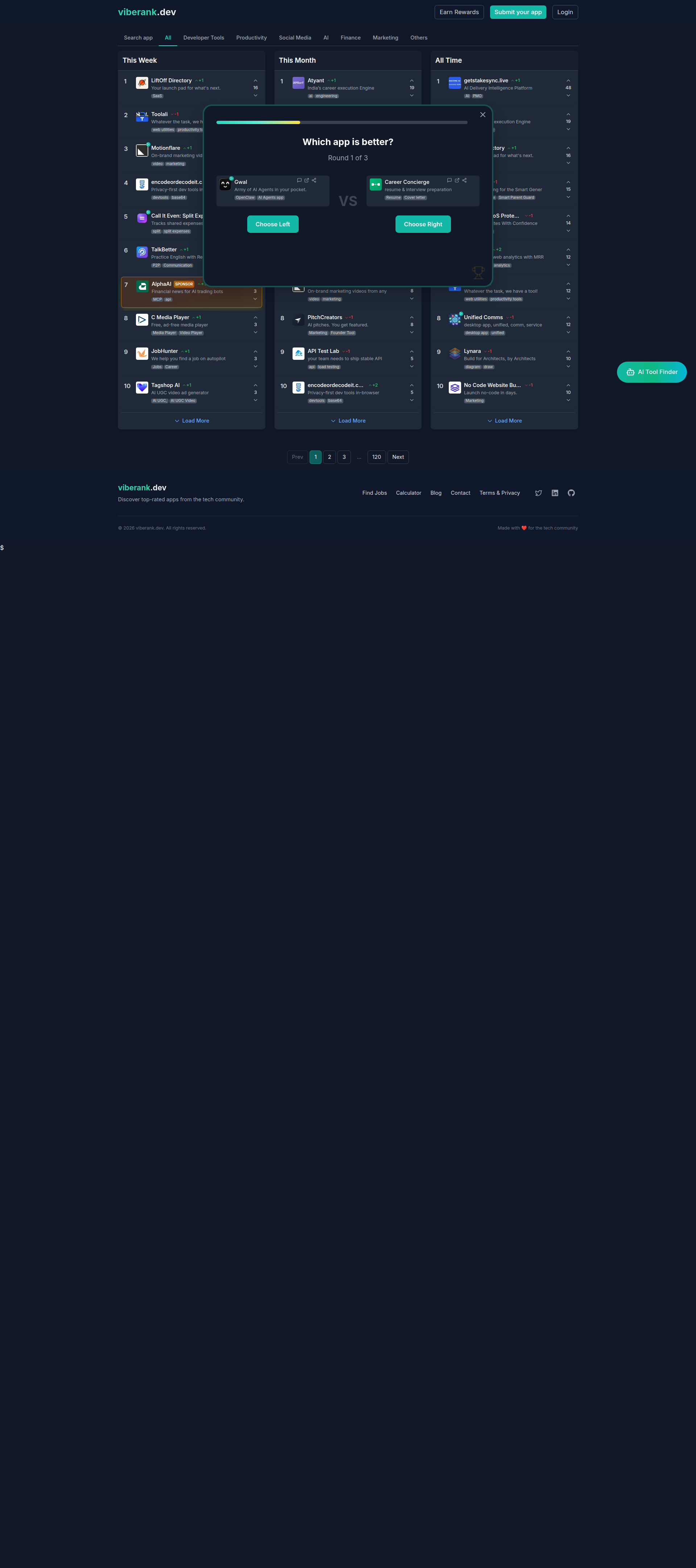This screenshot has width=696, height=1568.
Task: Open comments for Gwal in the dialog
Action: pos(299,180)
